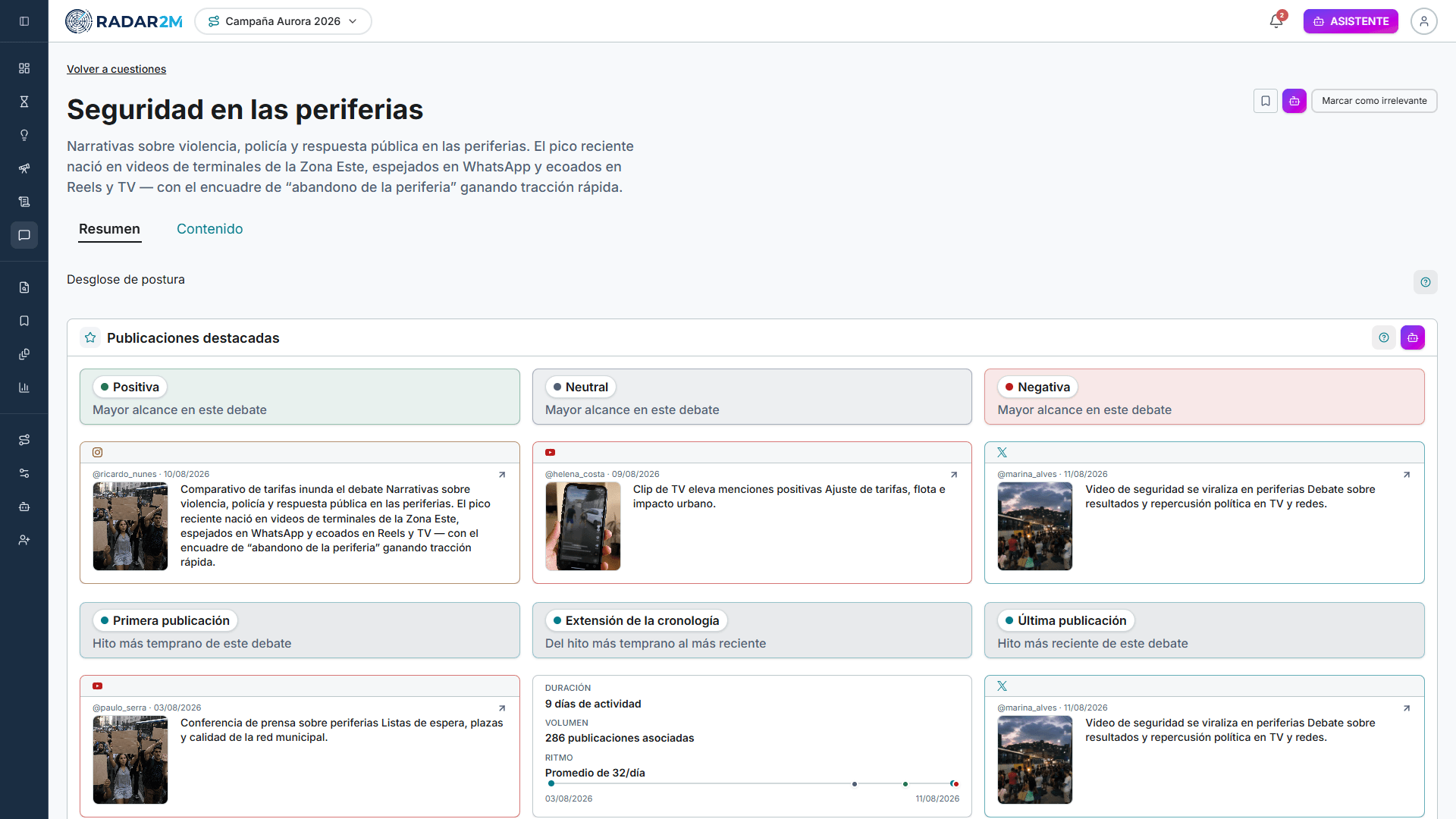The image size is (1456, 819).
Task: Open the ASISTENTE button
Action: point(1351,21)
